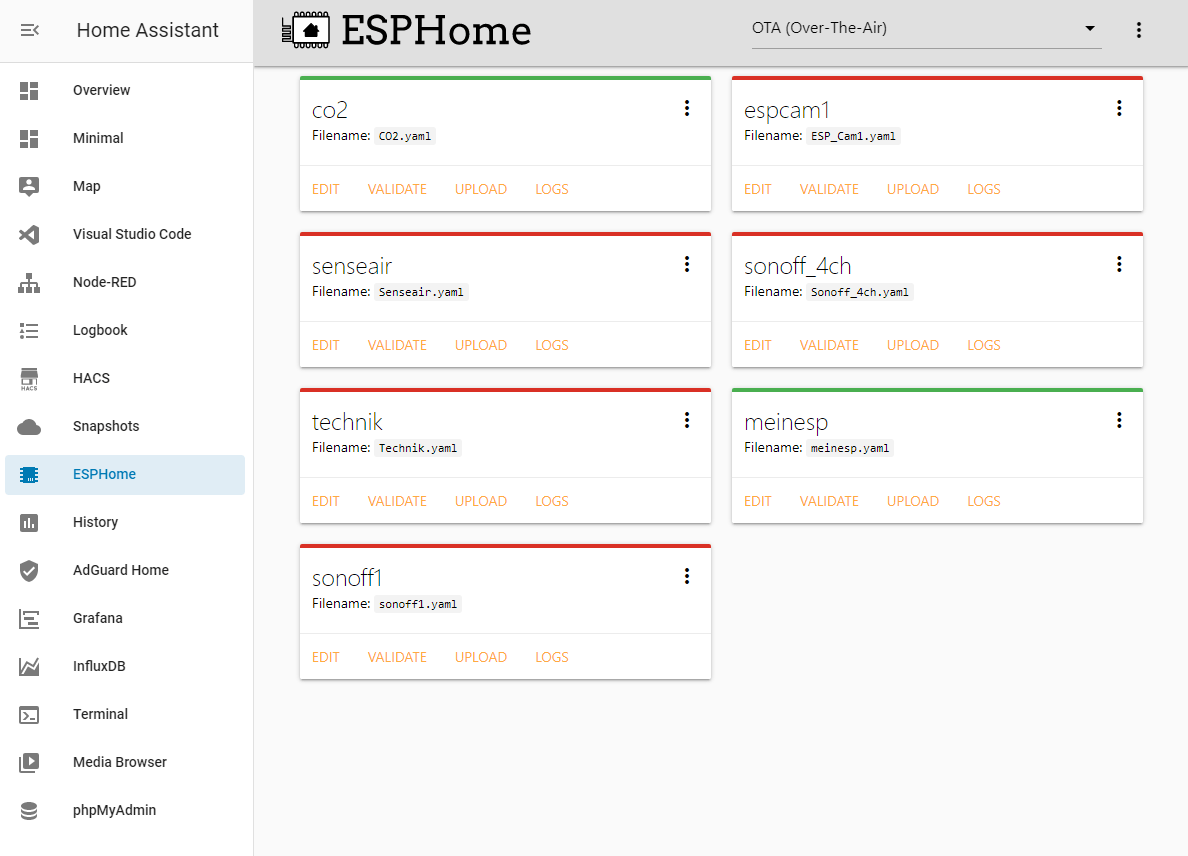Open Snapshots using the cloud icon
Image resolution: width=1188 pixels, height=856 pixels.
[29, 426]
